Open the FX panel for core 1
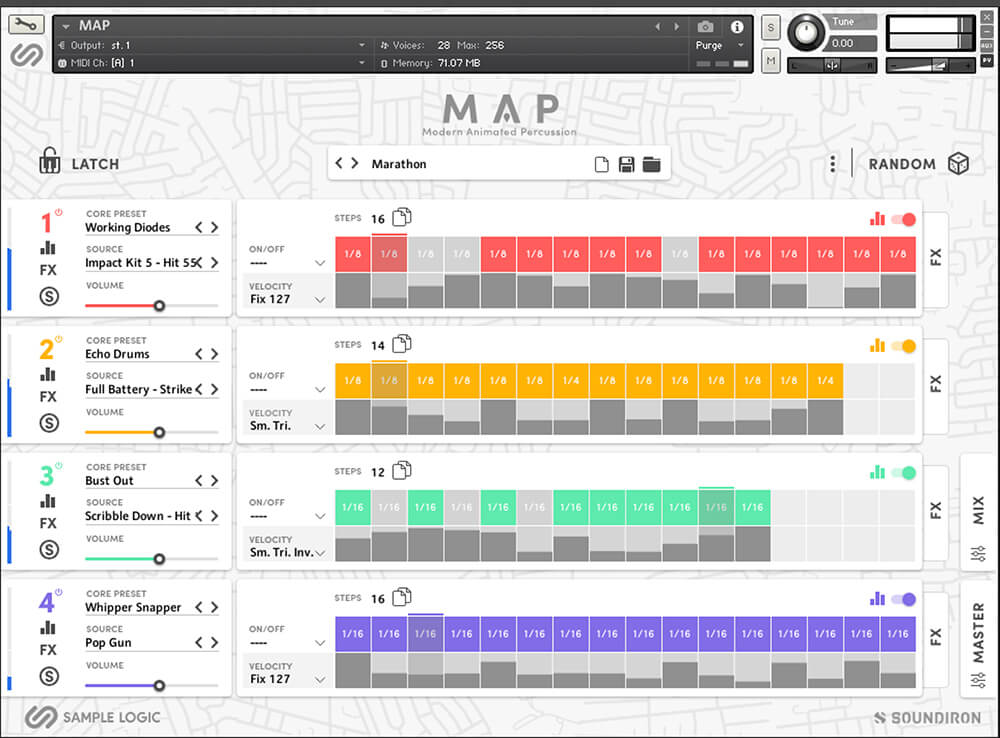The image size is (1000, 738). [935, 257]
